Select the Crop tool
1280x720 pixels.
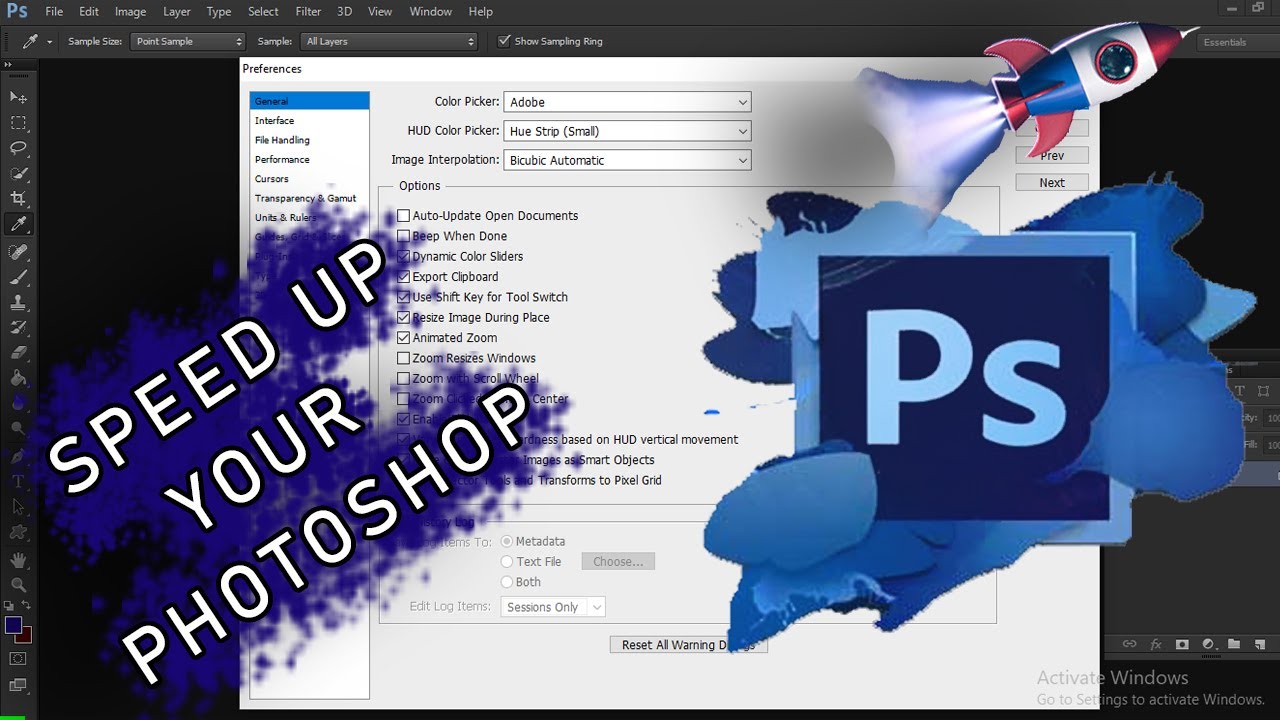click(x=18, y=199)
